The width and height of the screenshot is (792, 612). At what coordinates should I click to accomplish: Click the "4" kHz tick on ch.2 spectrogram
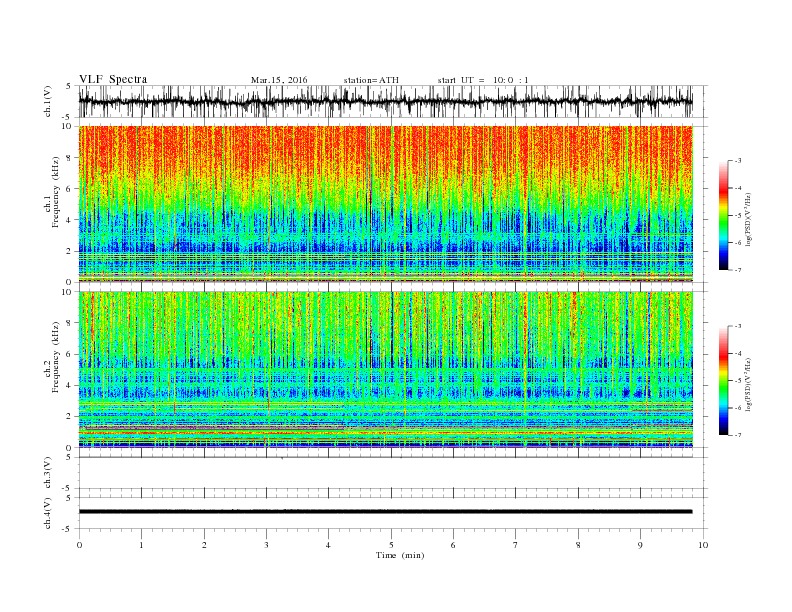point(69,385)
